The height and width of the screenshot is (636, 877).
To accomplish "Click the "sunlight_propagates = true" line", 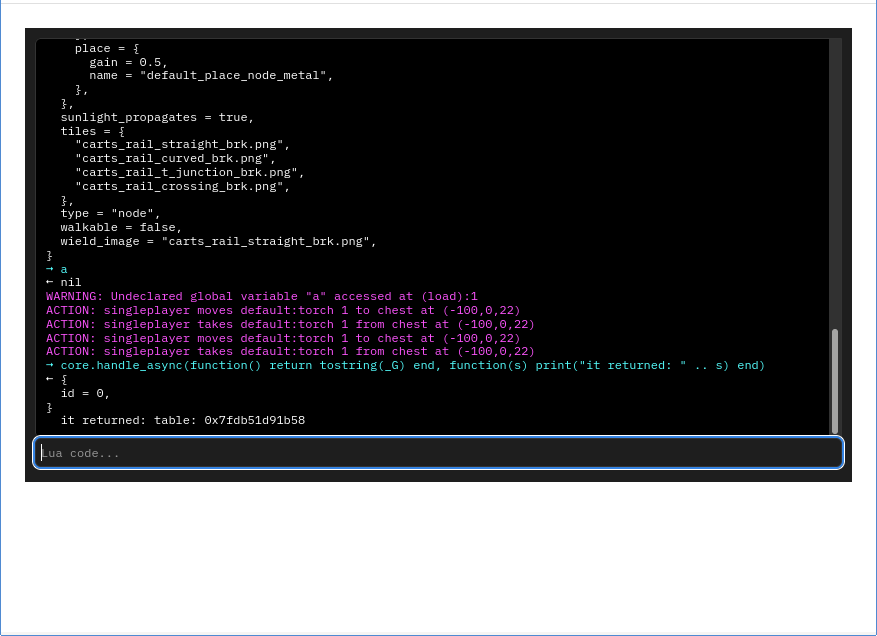I will coord(157,117).
